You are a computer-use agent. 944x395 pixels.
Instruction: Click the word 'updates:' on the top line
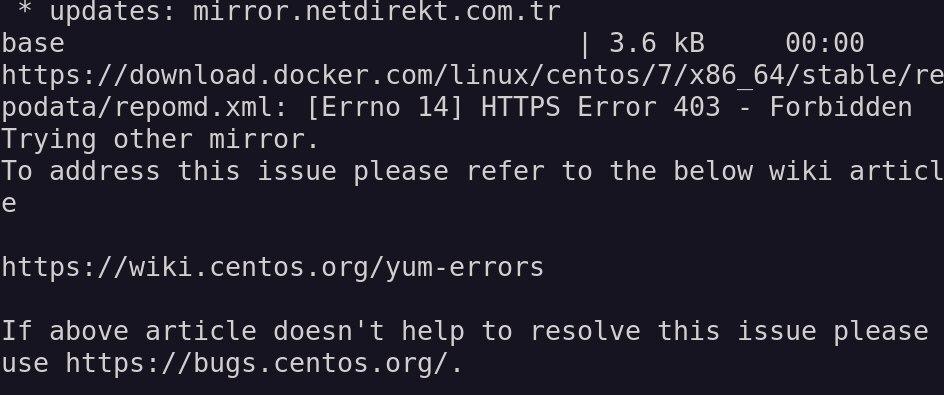pos(113,11)
